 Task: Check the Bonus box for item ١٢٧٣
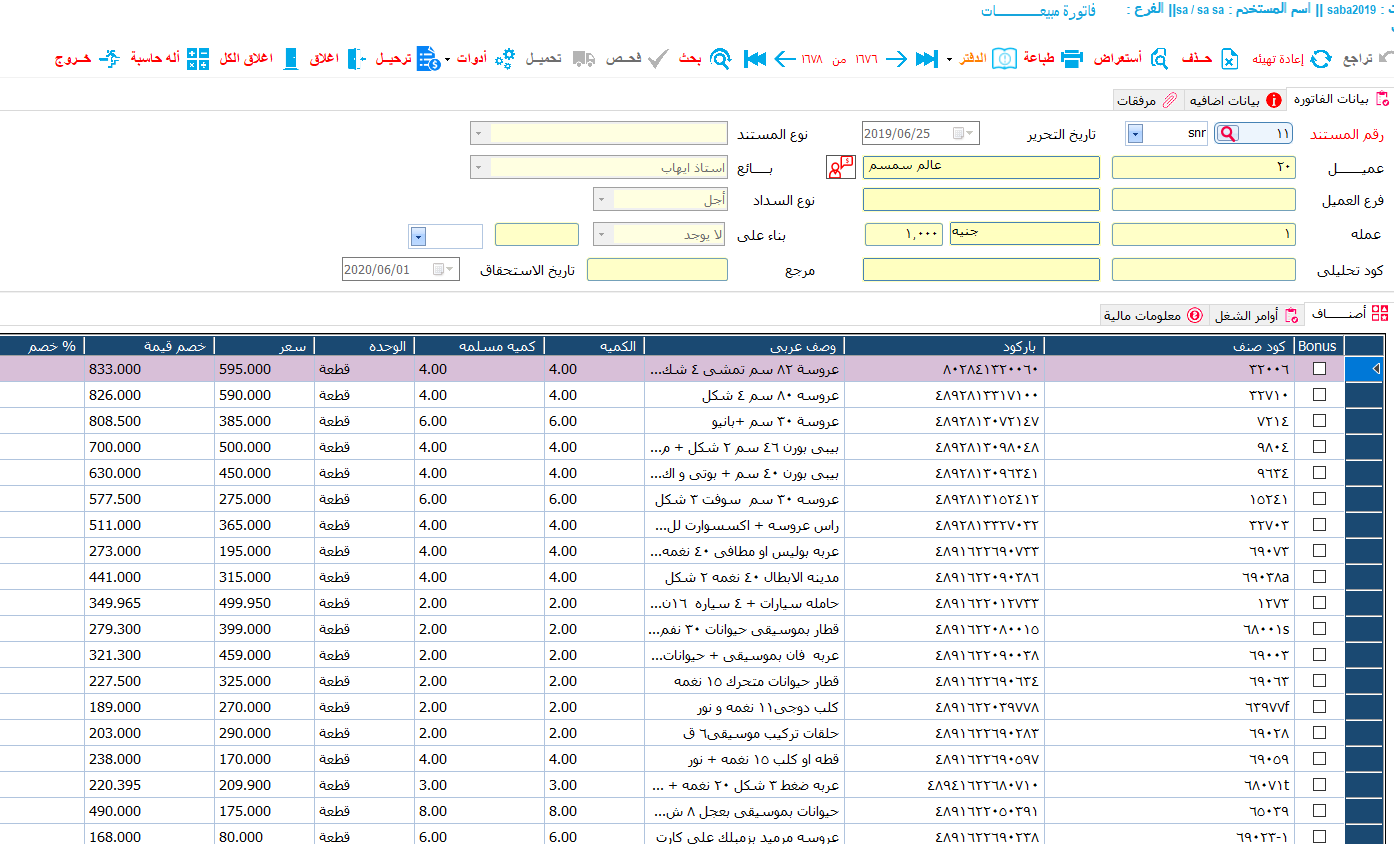coord(1320,603)
